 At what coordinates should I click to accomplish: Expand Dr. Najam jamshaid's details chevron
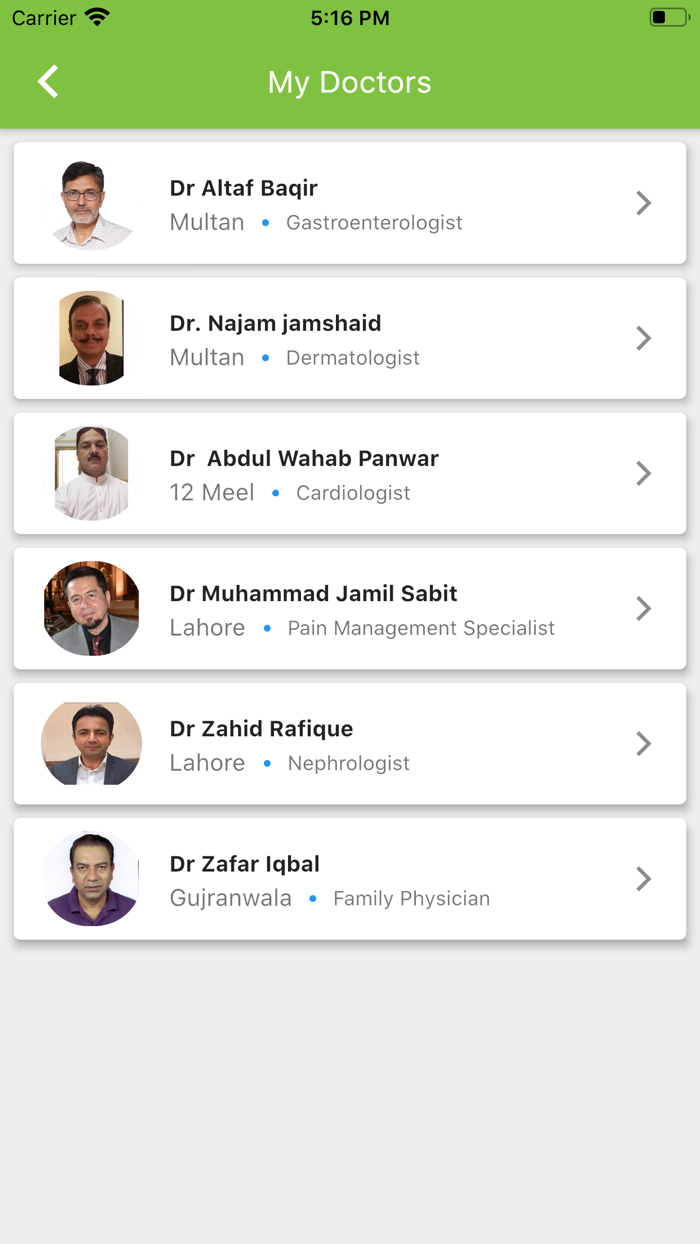tap(644, 338)
